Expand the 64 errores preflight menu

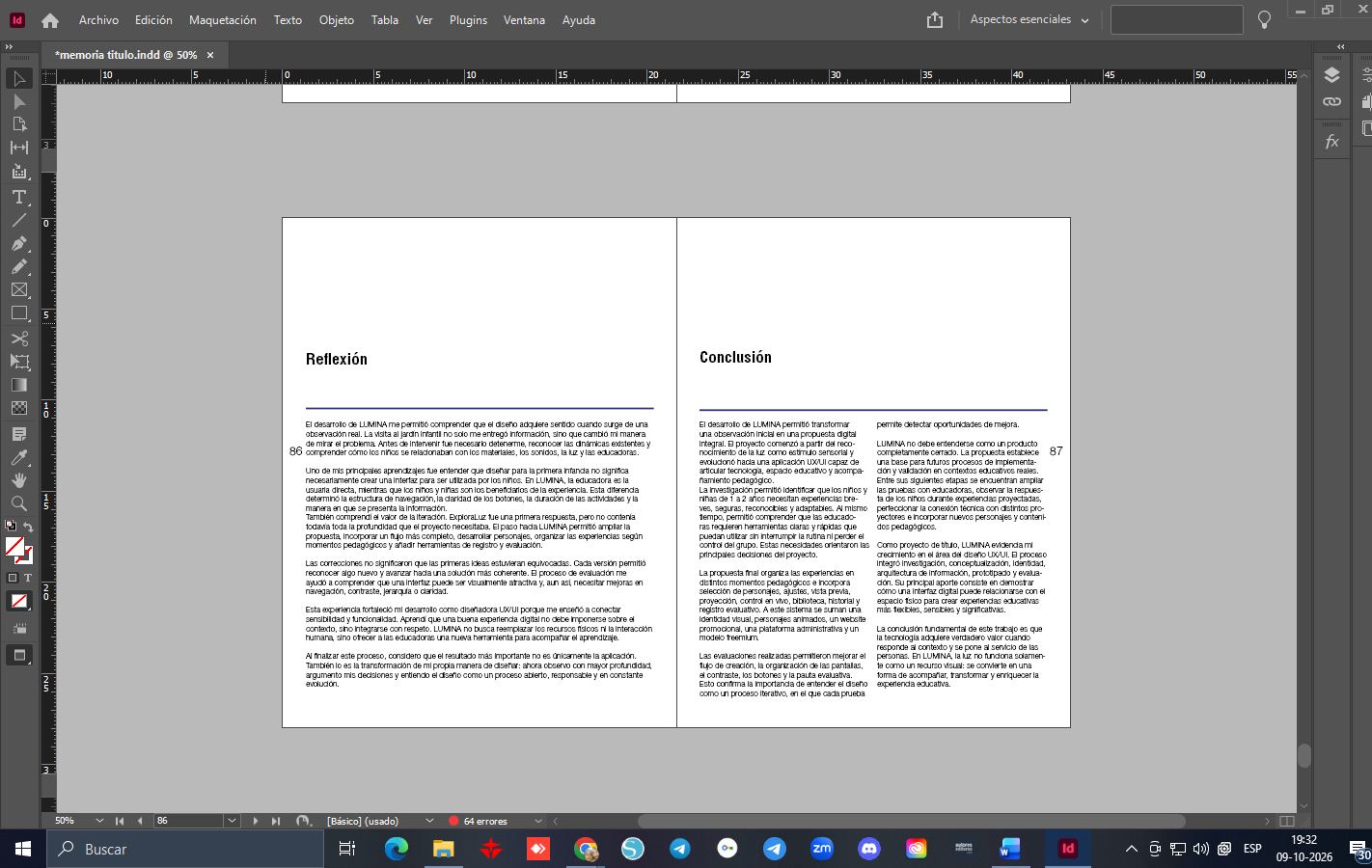click(538, 821)
